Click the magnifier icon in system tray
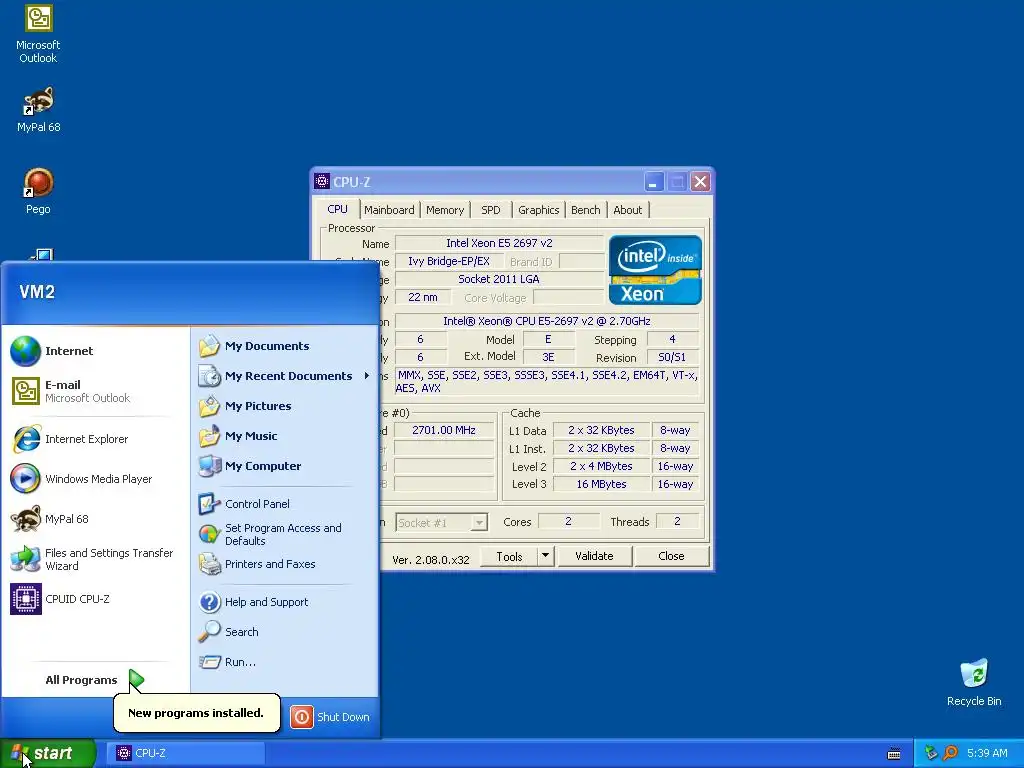This screenshot has width=1024, height=768. point(950,753)
